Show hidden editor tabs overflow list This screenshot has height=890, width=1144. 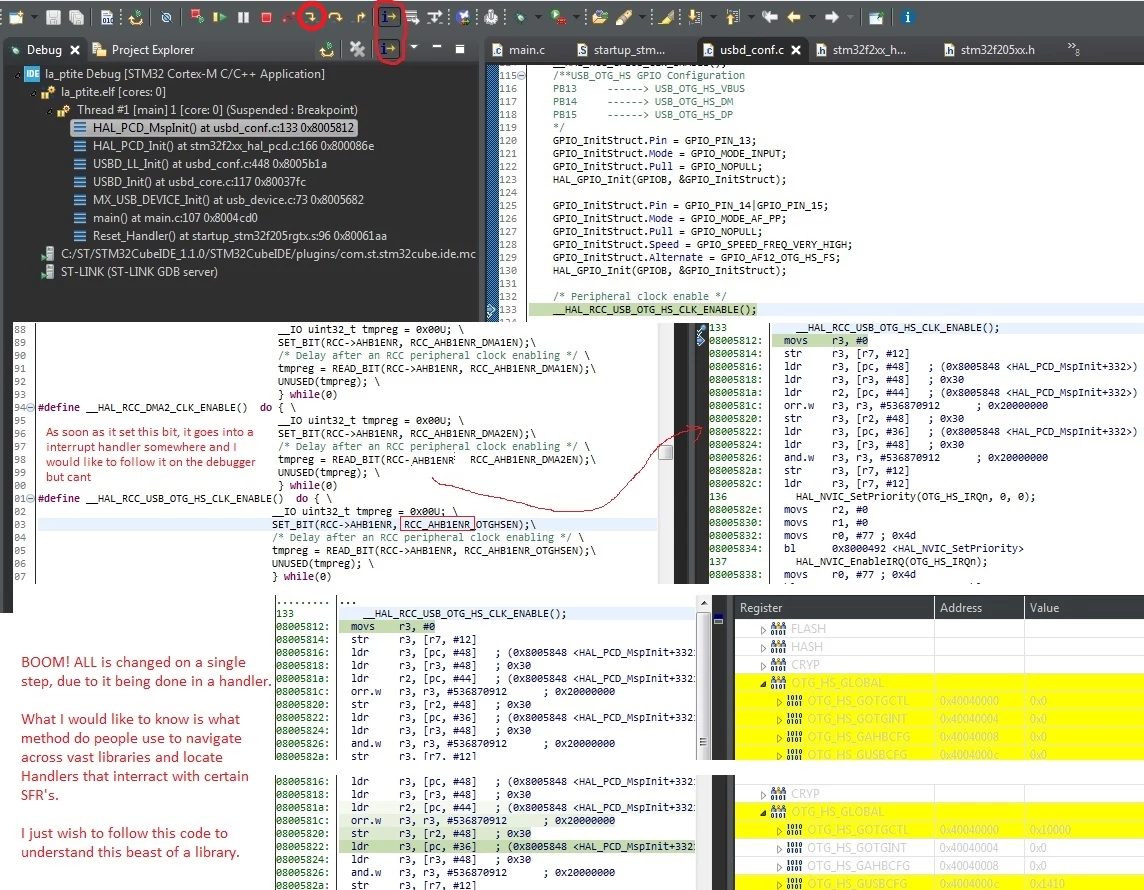(x=1074, y=49)
